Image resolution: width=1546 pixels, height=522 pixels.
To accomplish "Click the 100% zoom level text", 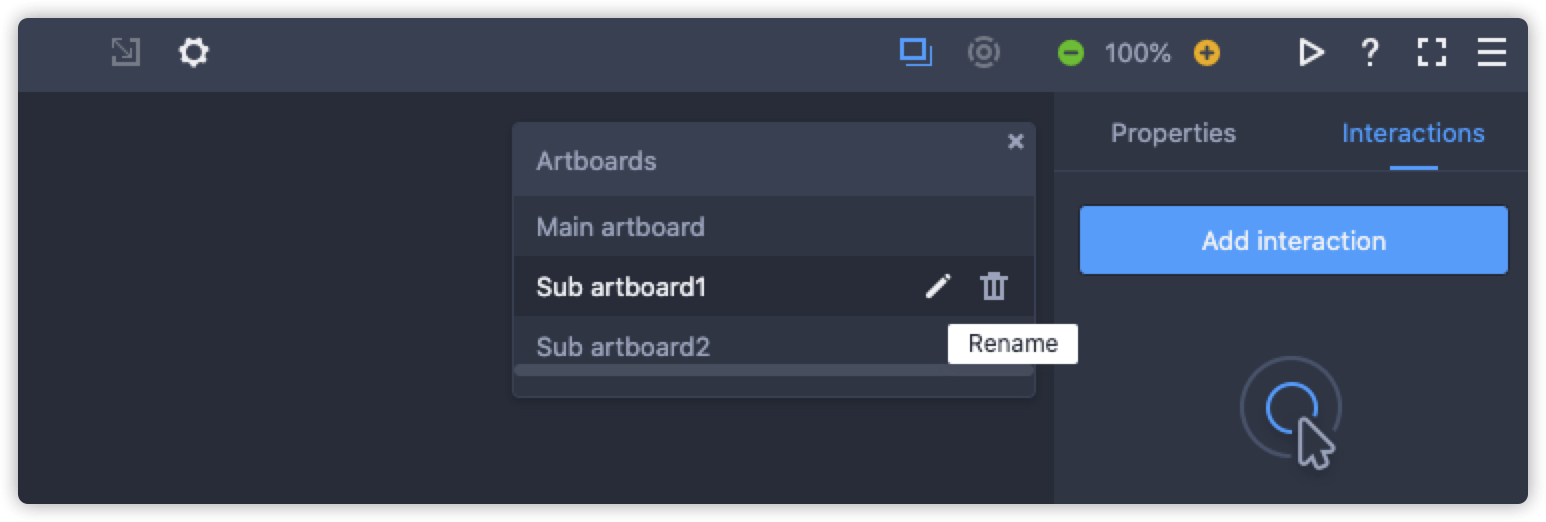I will 1138,53.
